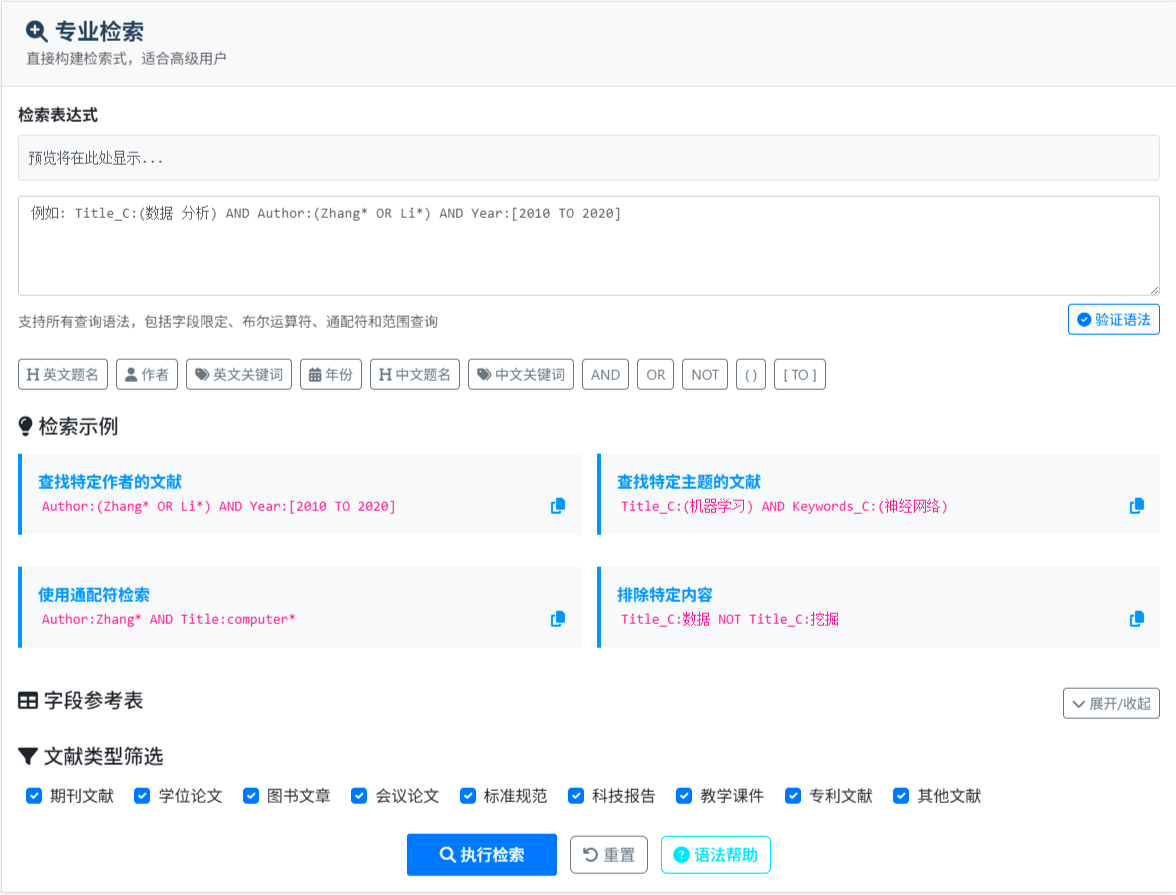Click the Title_C:(机器学习) AND Keywords_C:(神经网络) expression
The height and width of the screenshot is (895, 1176).
pyautogui.click(x=784, y=506)
